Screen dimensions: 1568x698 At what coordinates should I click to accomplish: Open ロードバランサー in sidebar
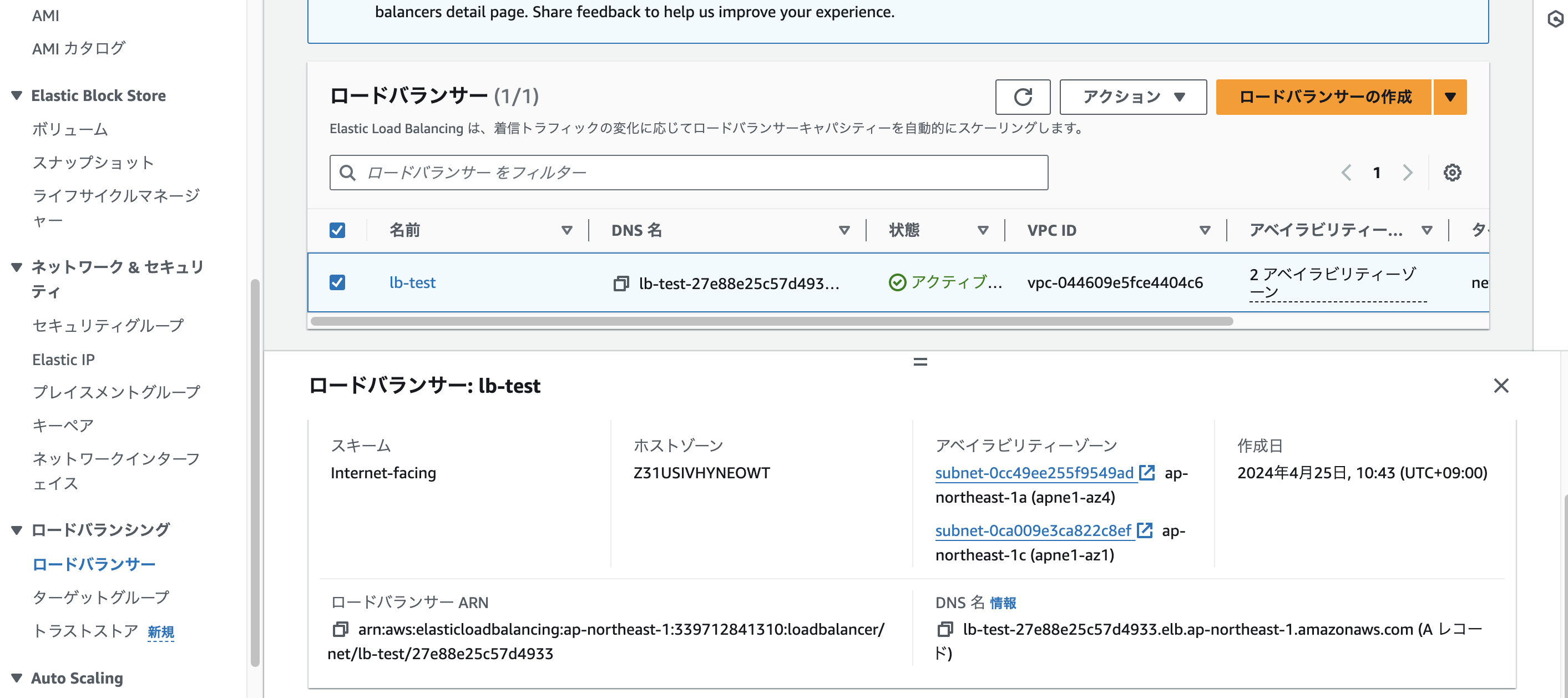(x=94, y=564)
